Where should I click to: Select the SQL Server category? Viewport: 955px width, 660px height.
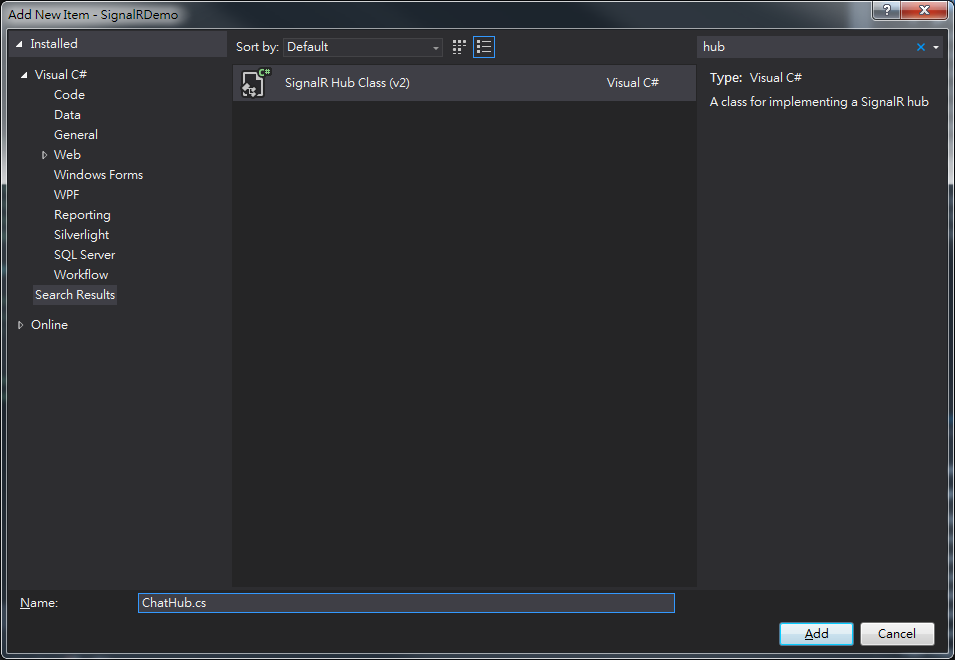point(84,255)
